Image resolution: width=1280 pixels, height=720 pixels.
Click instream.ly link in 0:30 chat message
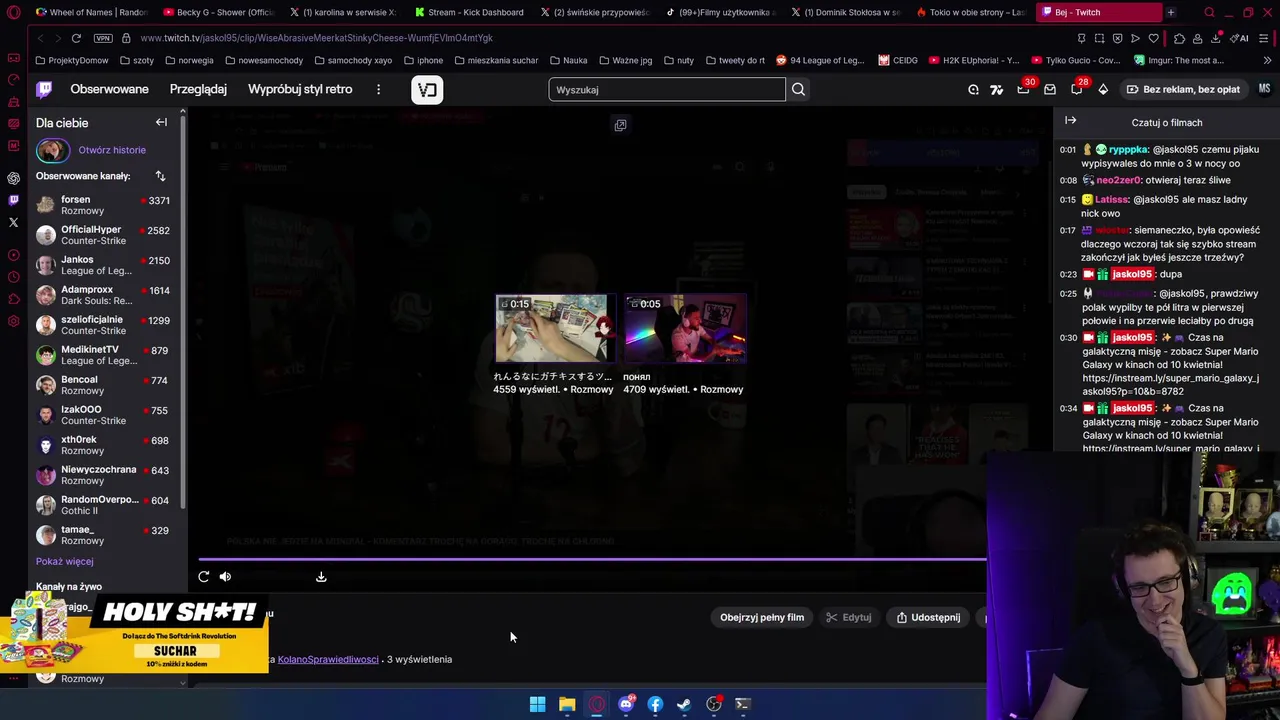(1170, 385)
